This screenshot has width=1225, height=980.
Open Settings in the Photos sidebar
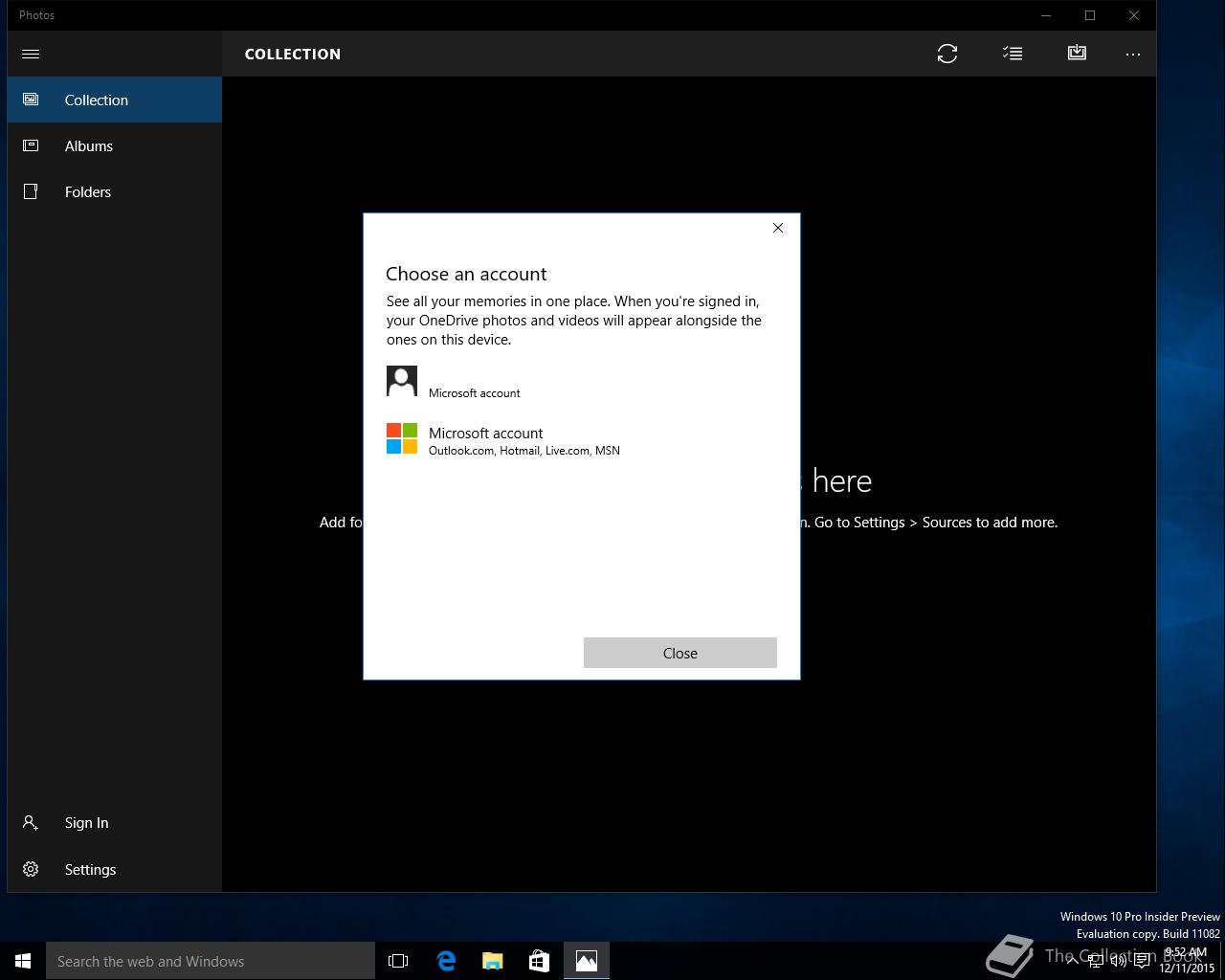(115, 869)
